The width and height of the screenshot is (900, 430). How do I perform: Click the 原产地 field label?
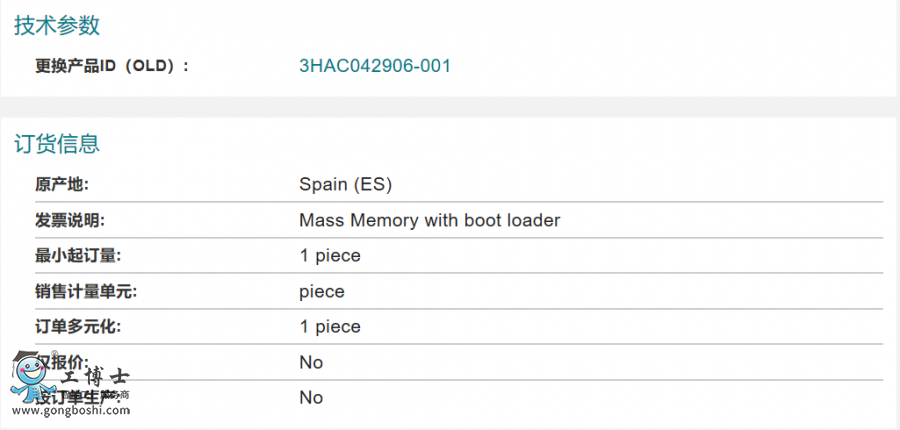coord(62,185)
